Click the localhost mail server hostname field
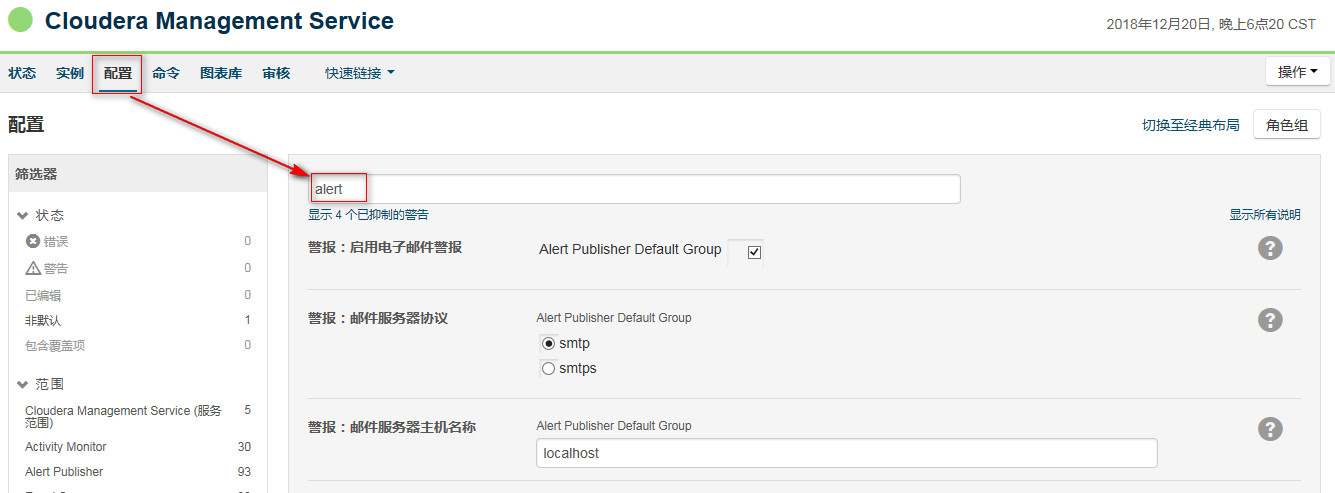The height and width of the screenshot is (493, 1335). point(847,453)
